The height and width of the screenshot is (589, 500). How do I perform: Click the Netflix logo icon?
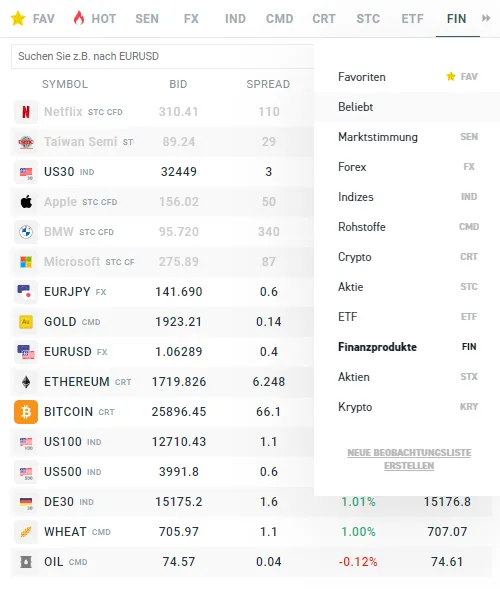pos(26,112)
